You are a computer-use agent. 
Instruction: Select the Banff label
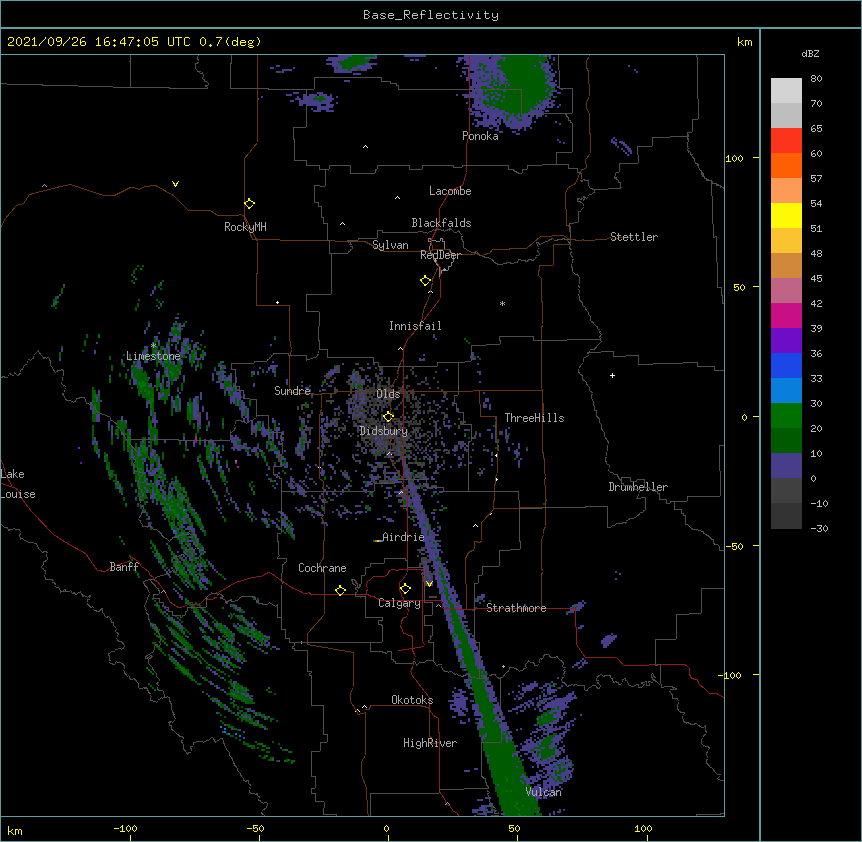(124, 567)
